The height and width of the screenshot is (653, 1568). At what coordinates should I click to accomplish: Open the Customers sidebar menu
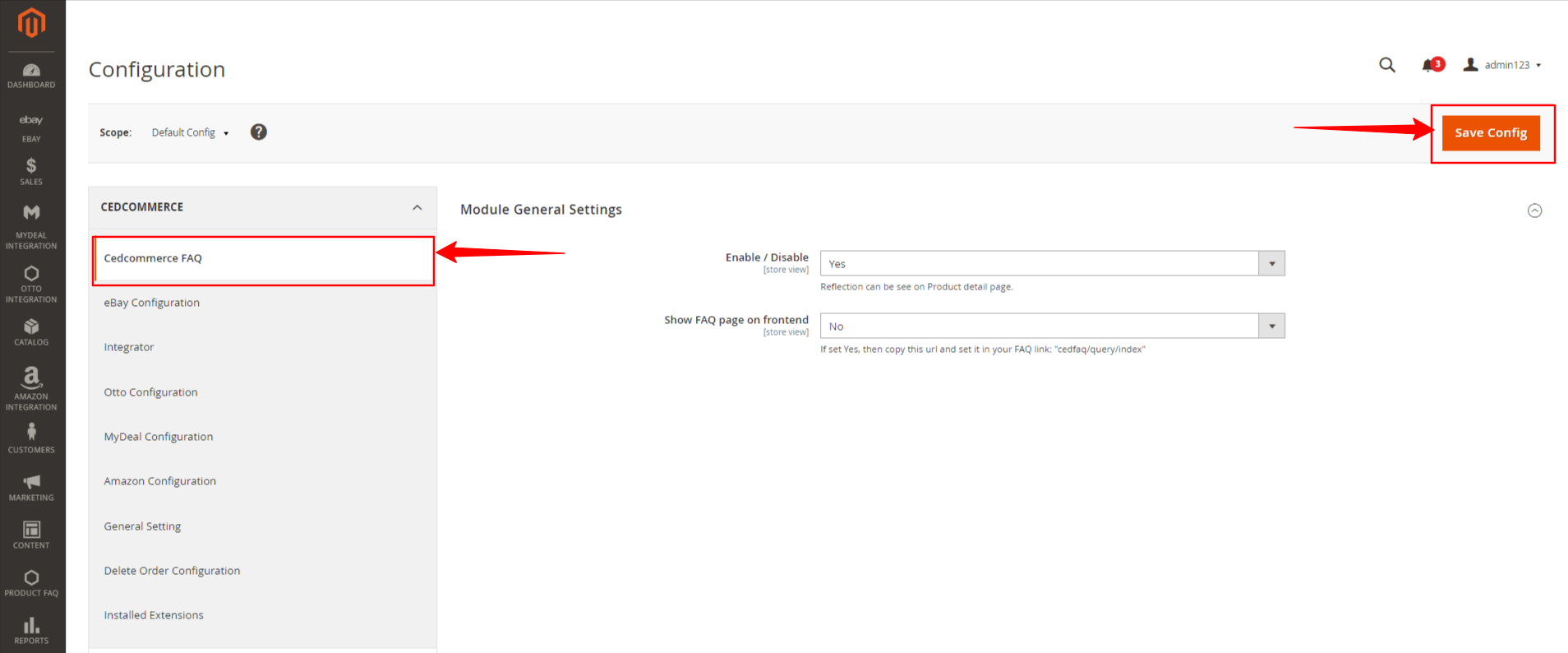[x=31, y=438]
